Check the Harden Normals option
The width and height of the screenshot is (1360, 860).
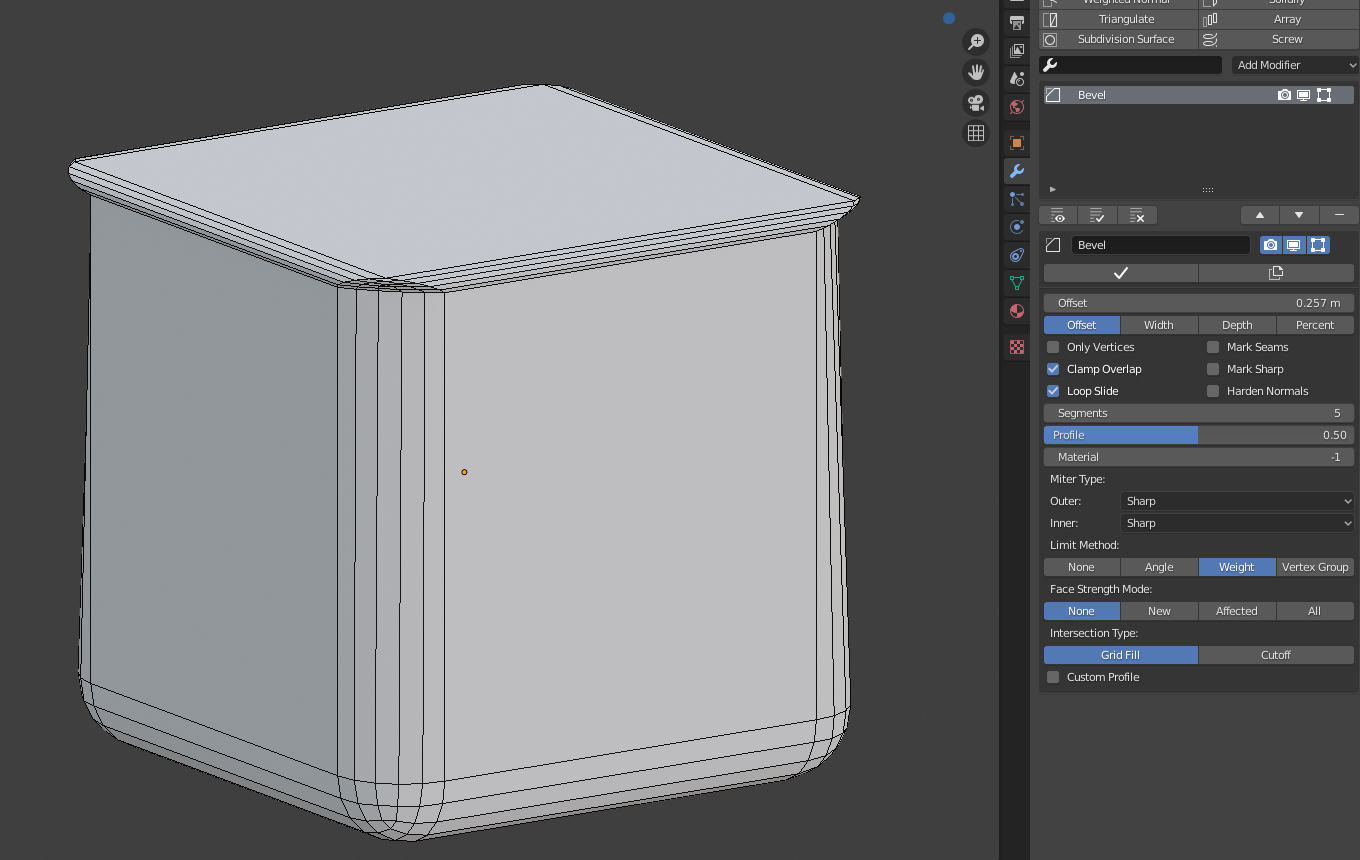click(x=1213, y=391)
